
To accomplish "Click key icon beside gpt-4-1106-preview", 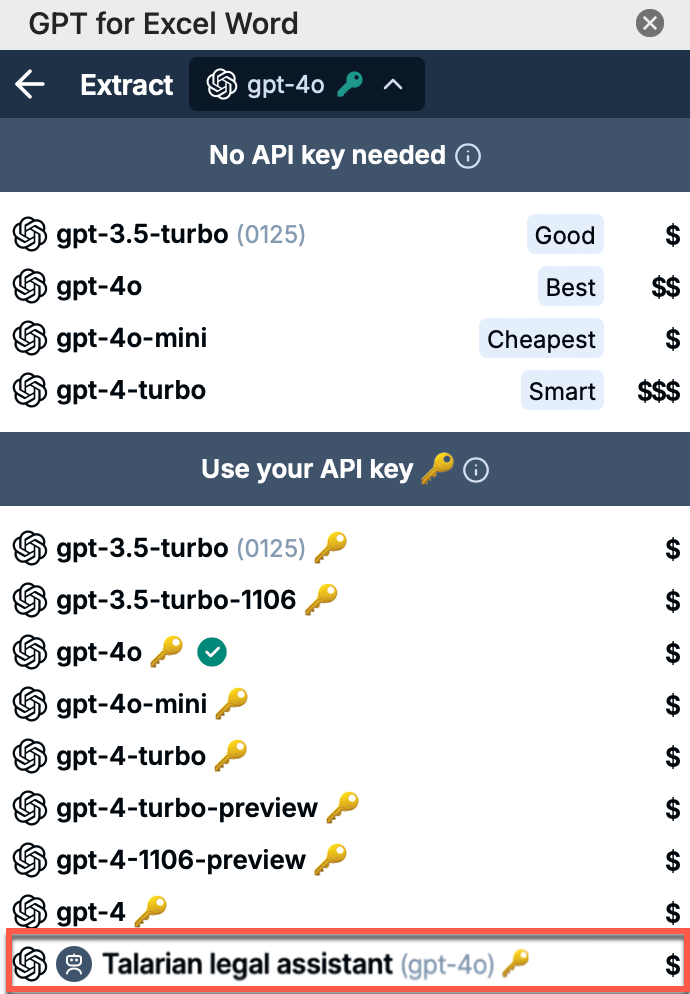I will [330, 860].
